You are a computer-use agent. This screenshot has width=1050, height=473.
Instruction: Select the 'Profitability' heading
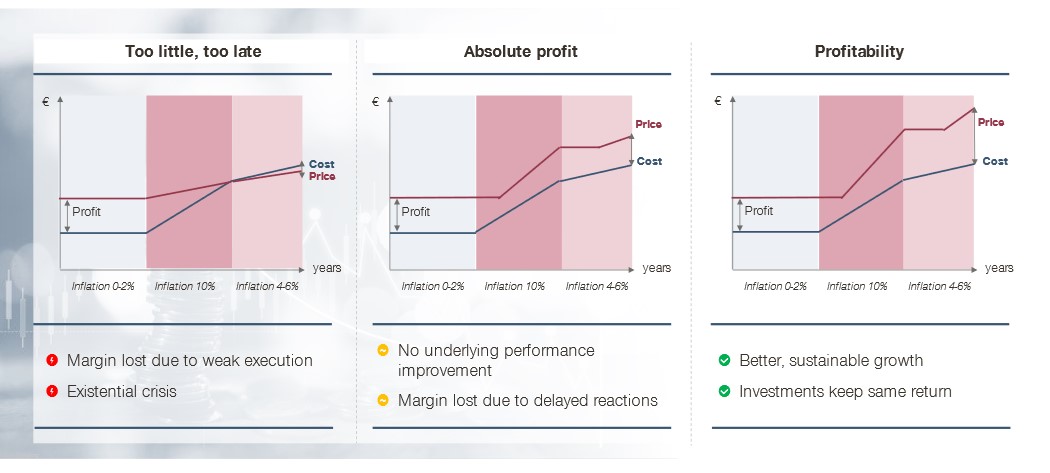click(859, 52)
